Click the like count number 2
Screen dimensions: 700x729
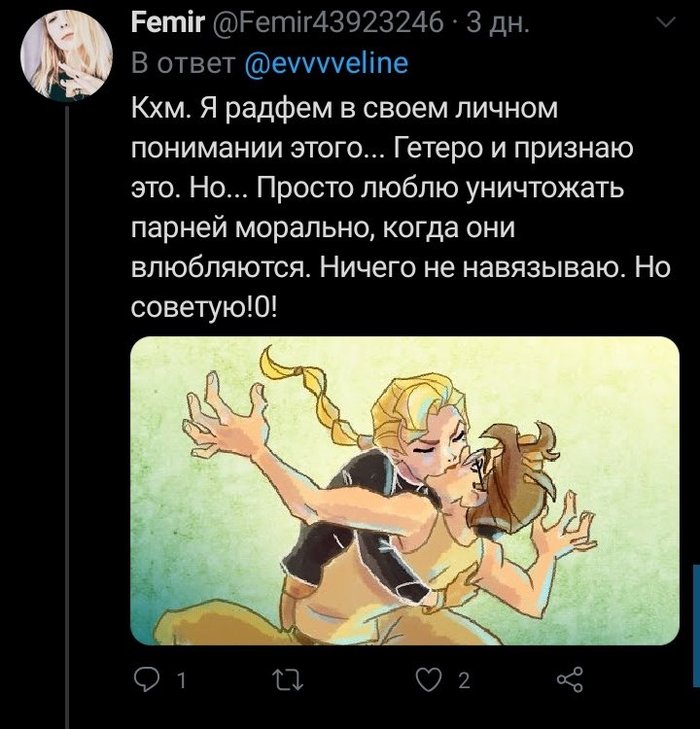click(x=464, y=682)
